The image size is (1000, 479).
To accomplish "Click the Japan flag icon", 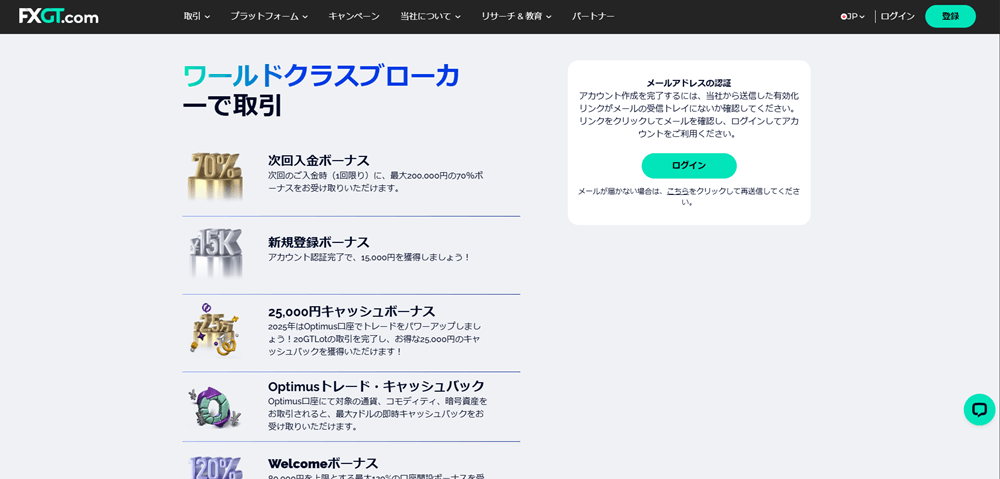I will pyautogui.click(x=844, y=17).
